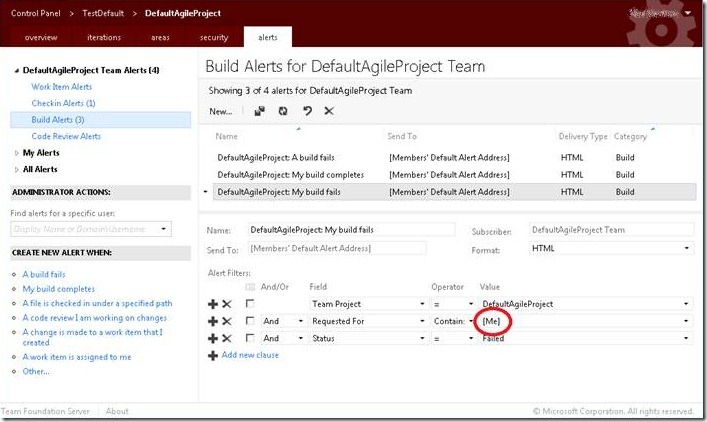
Task: Click the New... alert button
Action: click(220, 111)
